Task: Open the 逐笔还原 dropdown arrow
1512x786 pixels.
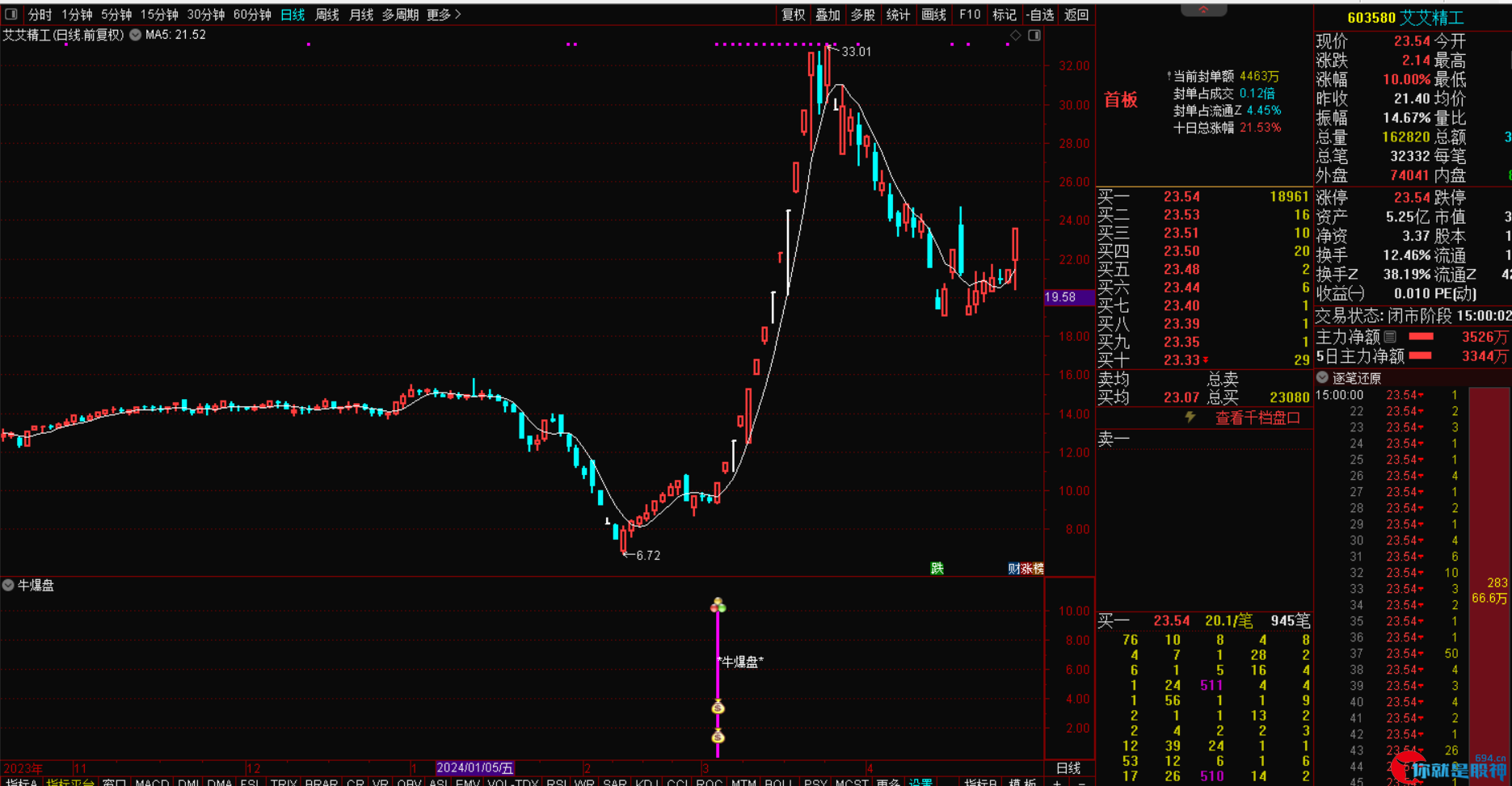Action: (1322, 377)
